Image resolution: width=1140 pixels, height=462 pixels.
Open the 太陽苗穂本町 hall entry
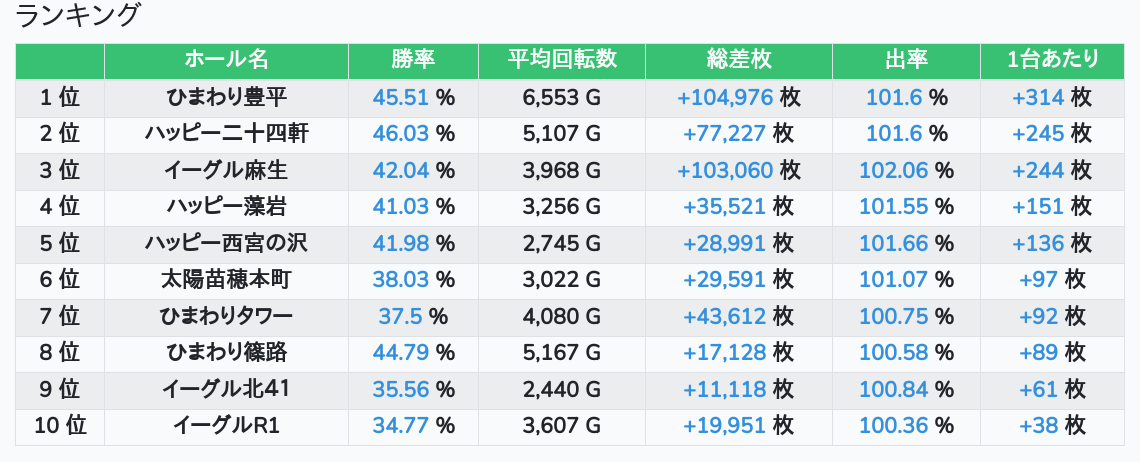[x=226, y=280]
